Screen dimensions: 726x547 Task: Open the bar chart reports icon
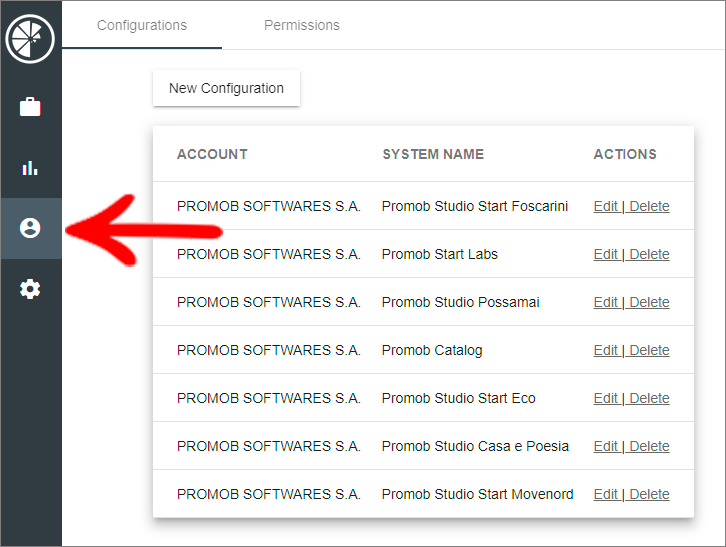30,168
